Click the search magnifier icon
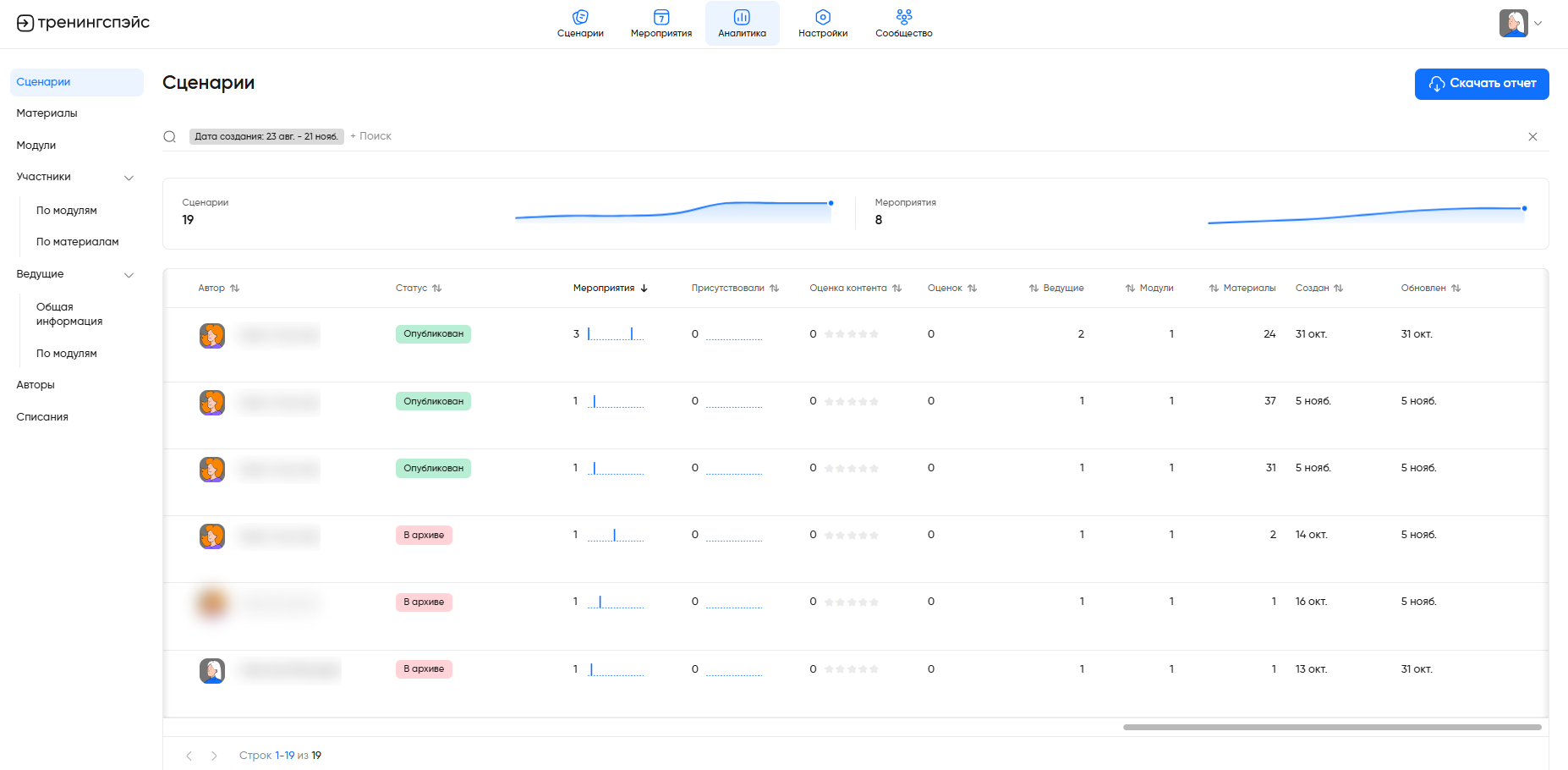1568x770 pixels. tap(170, 137)
